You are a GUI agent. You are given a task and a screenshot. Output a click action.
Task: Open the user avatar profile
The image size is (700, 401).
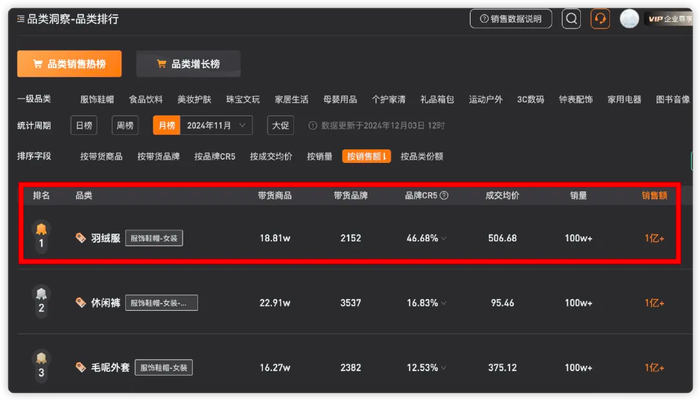click(x=629, y=19)
